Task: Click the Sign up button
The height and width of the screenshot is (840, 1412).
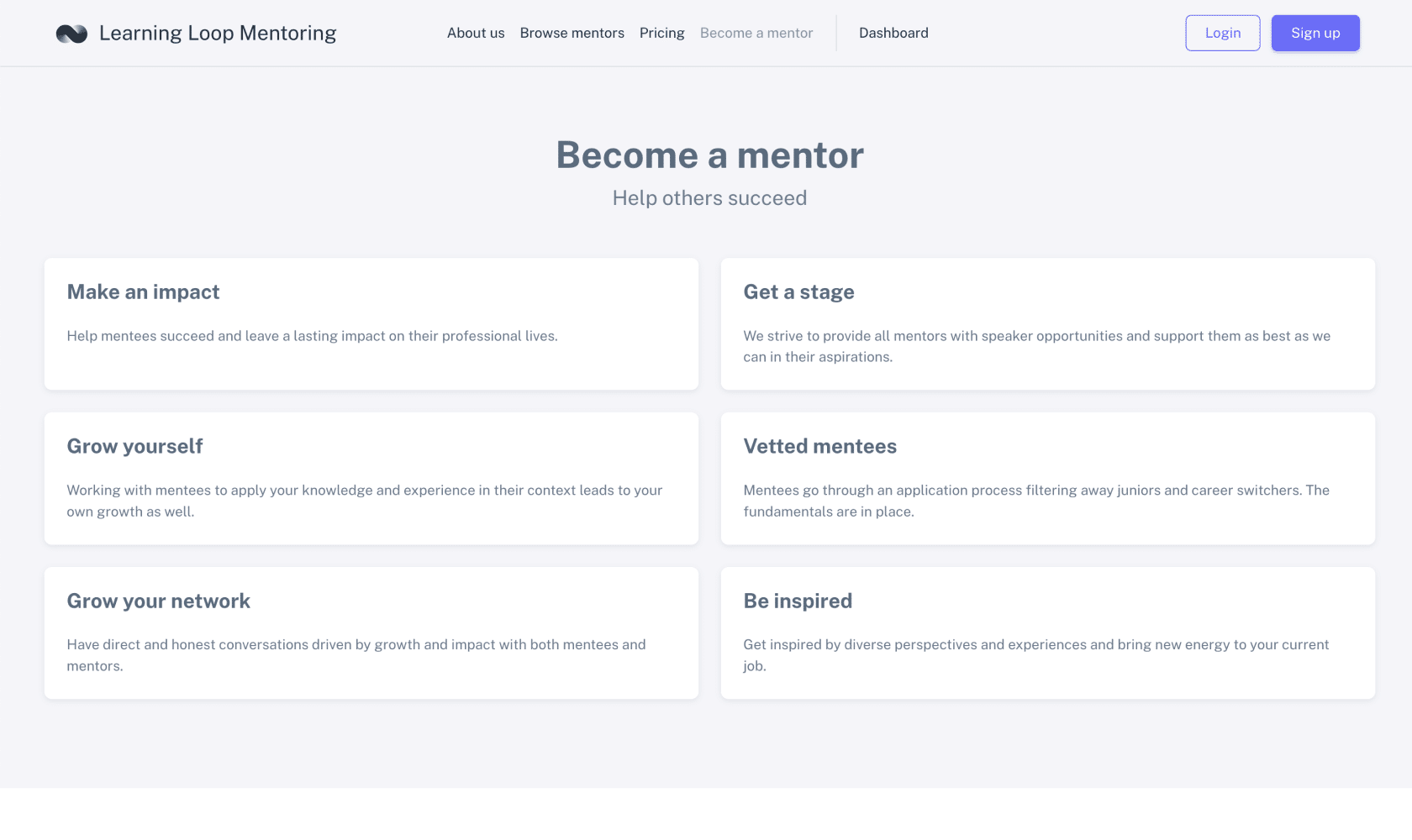Action: click(1315, 33)
